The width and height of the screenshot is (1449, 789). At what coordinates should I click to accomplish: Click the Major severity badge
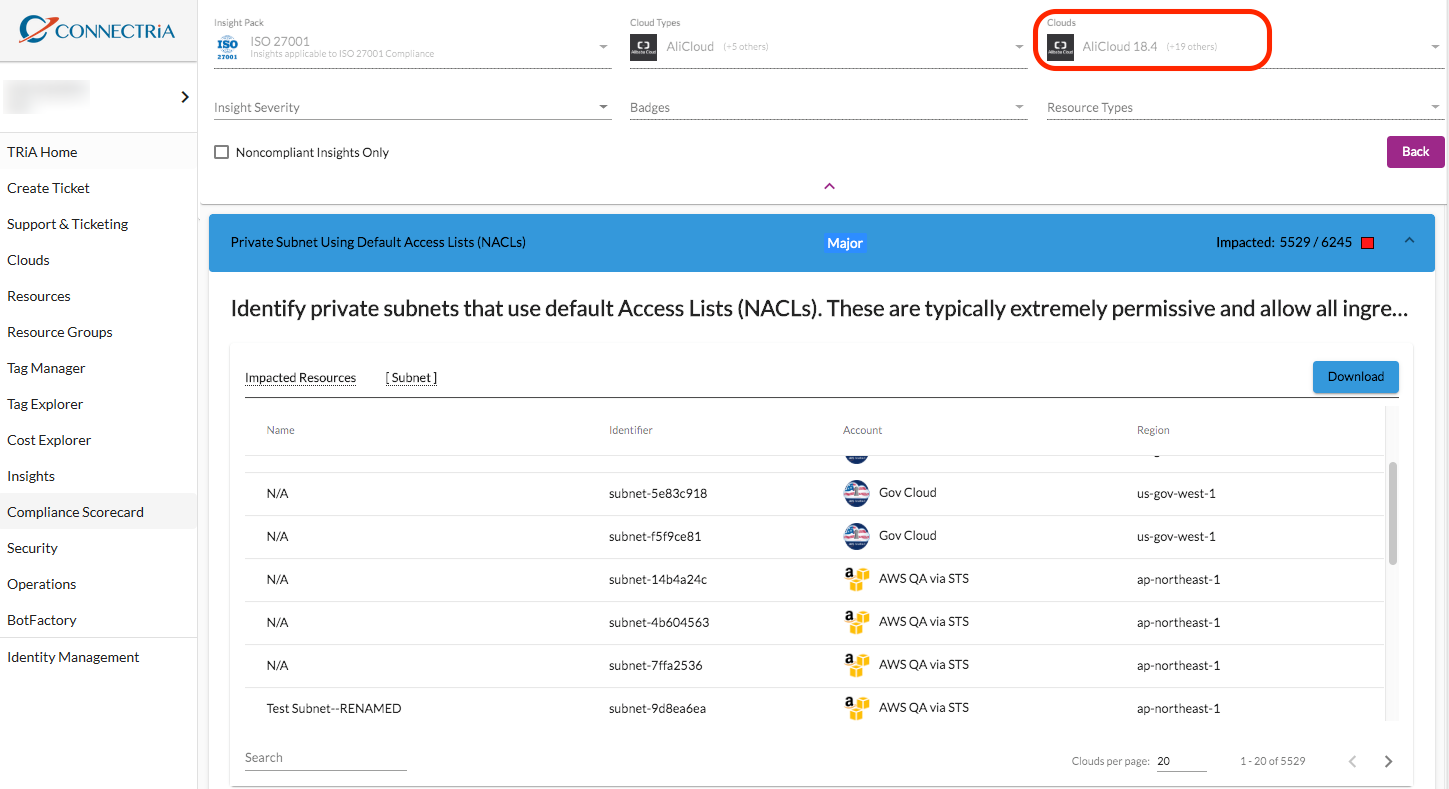pos(845,243)
